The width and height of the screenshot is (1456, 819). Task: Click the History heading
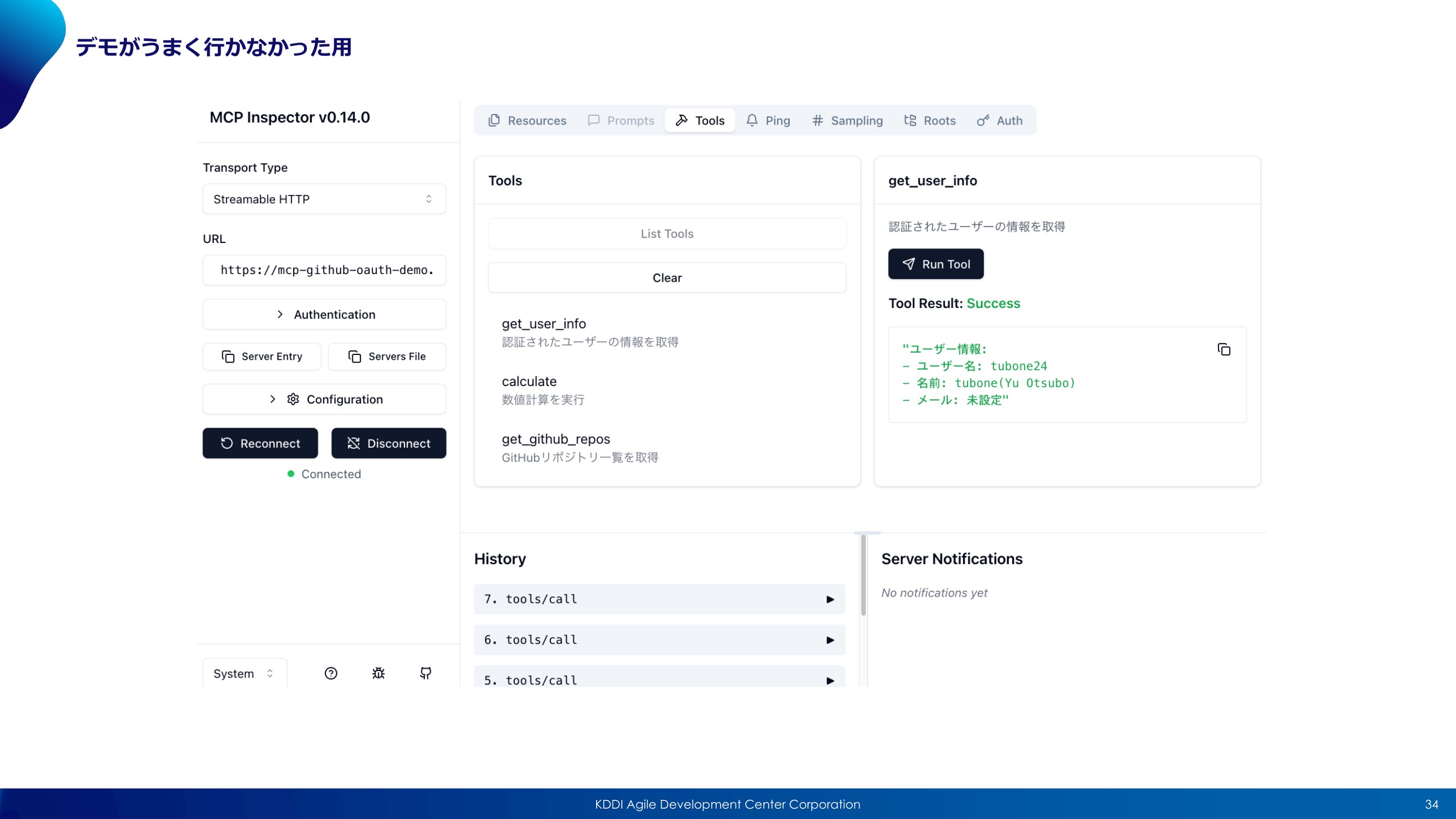[x=500, y=559]
